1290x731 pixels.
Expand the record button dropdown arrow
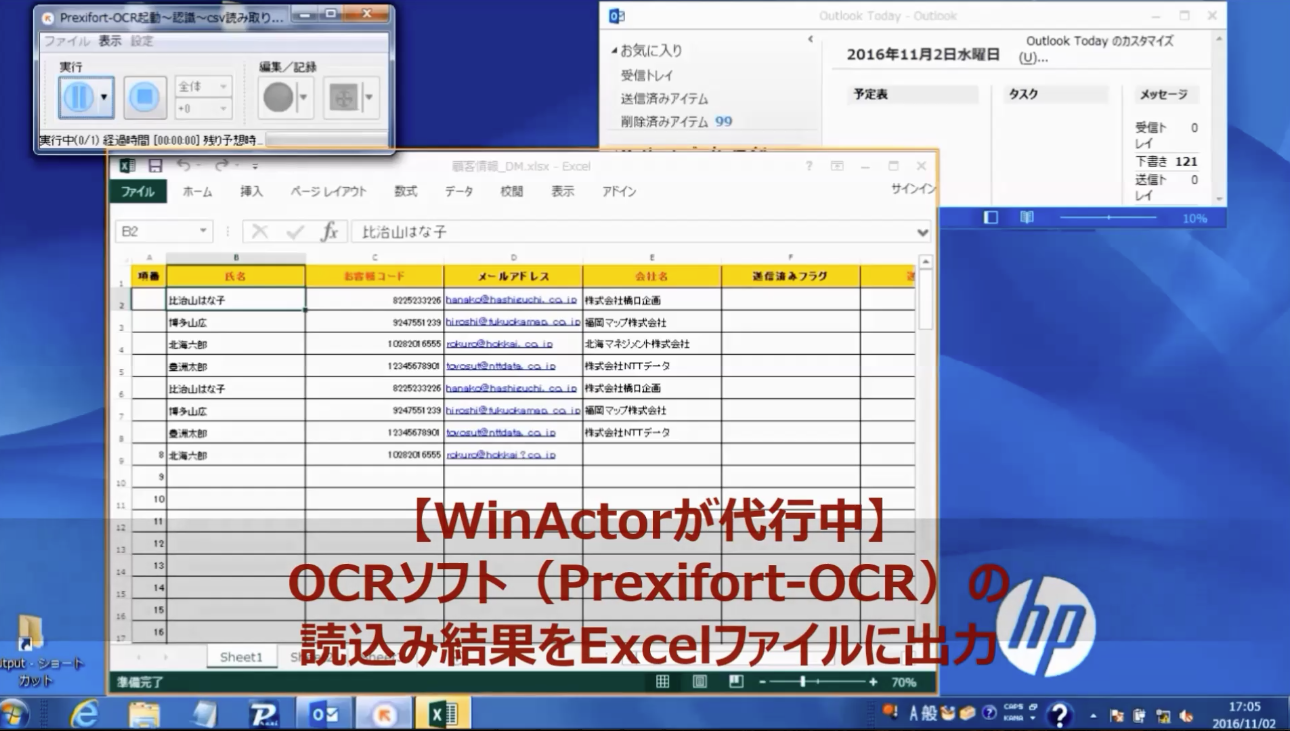point(304,98)
